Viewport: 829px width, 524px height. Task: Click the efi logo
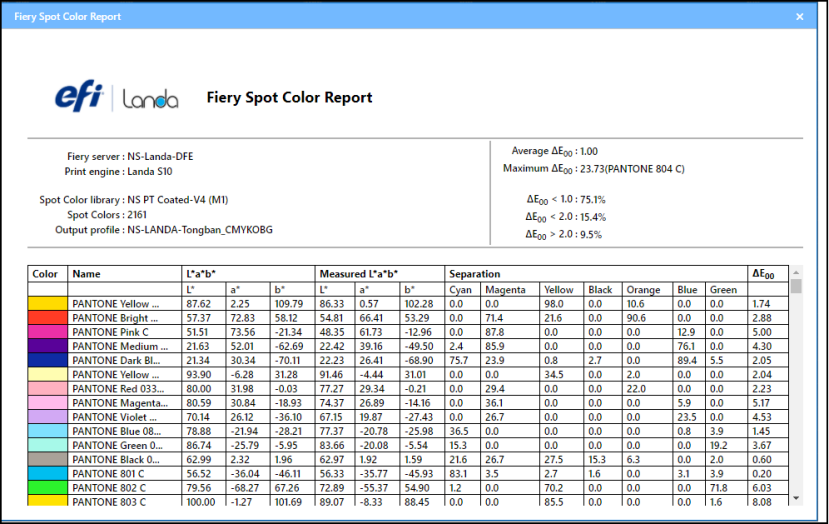79,96
